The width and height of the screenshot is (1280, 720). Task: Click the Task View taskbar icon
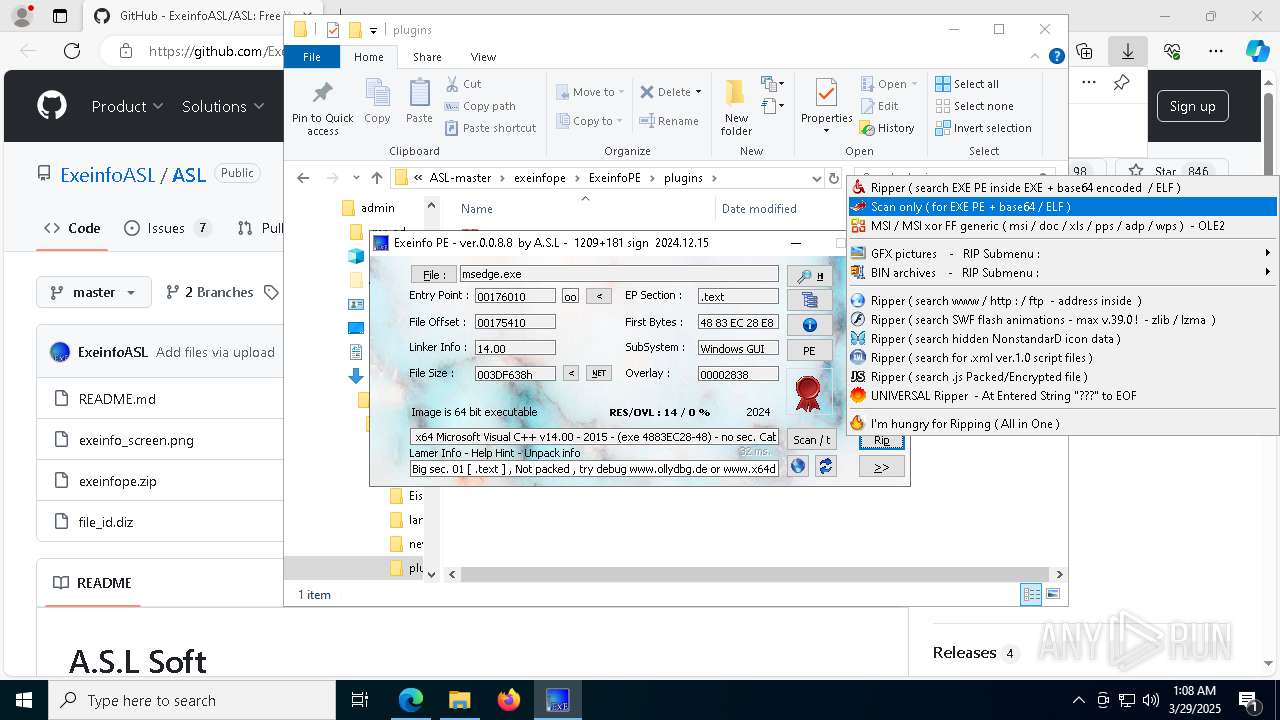(x=360, y=700)
